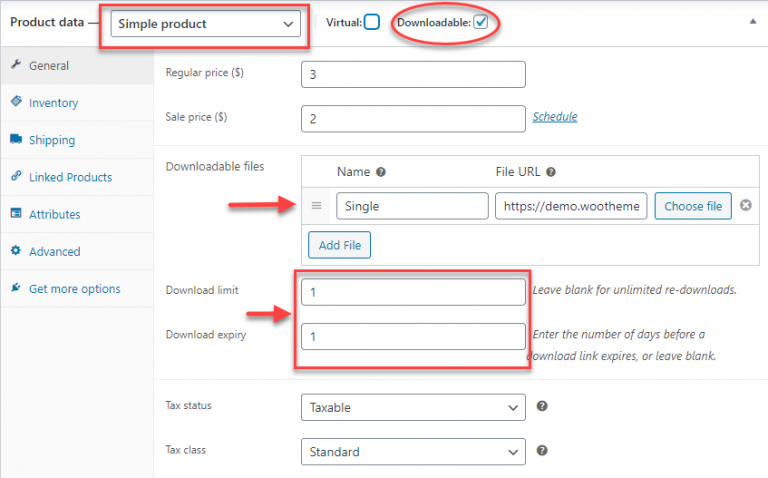Screen dimensions: 768x478
Task: Click the help icon next to Name
Action: [381, 172]
